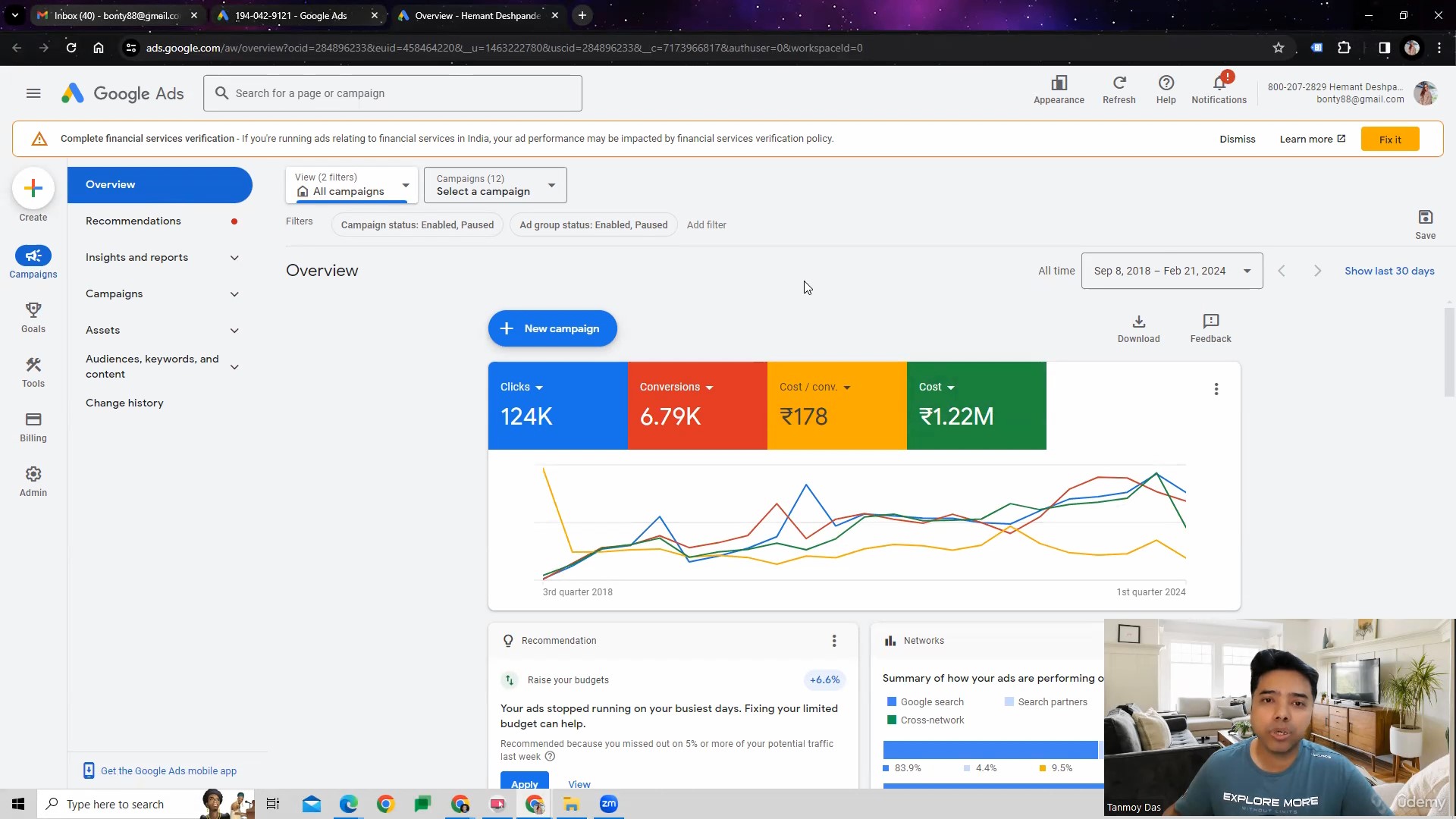Viewport: 1456px width, 819px height.
Task: Click the New campaign button
Action: [x=553, y=328]
